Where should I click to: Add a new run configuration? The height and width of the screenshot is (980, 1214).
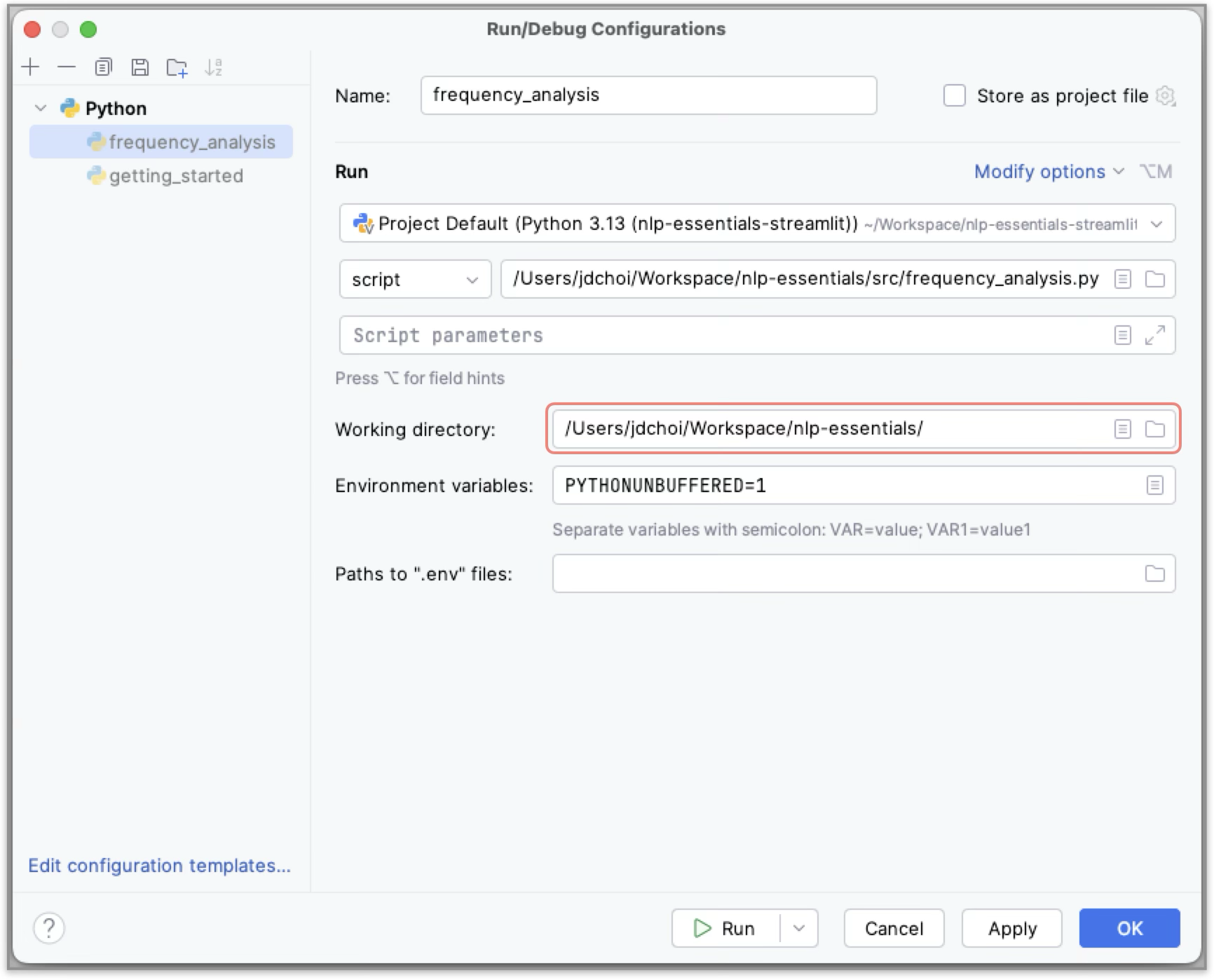[x=31, y=67]
